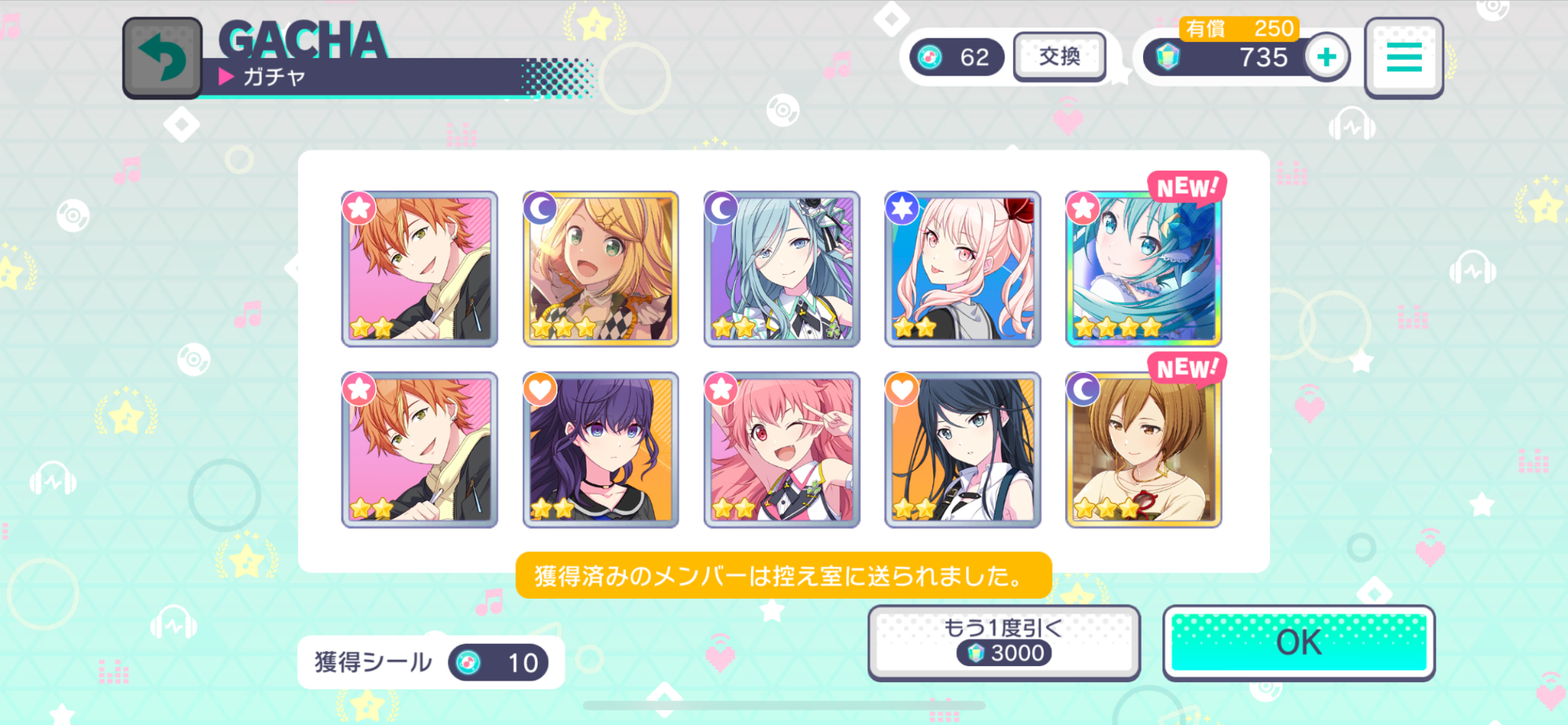Tap the green back arrow button
The image size is (1568, 725).
click(x=162, y=58)
